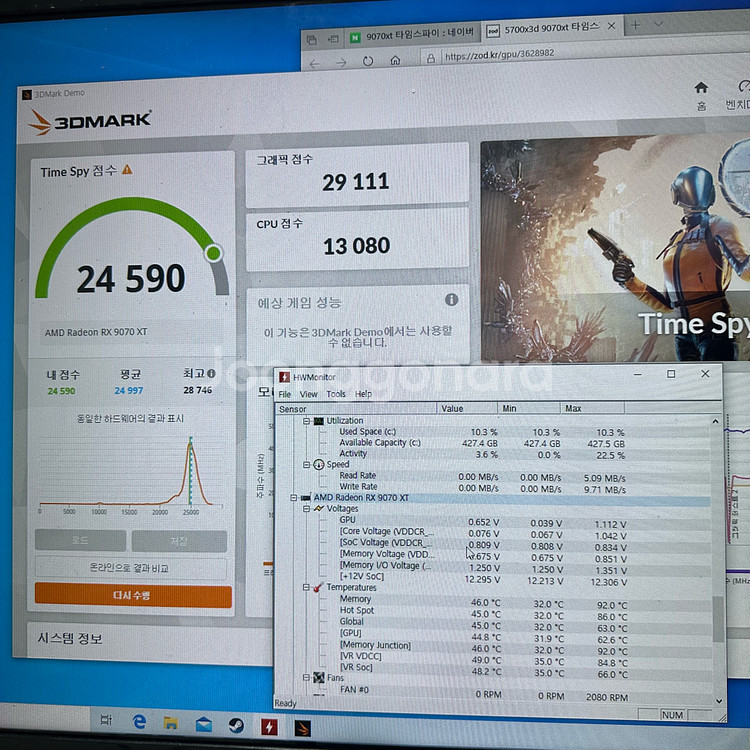Image resolution: width=750 pixels, height=750 pixels.
Task: Click the Time Spy score warning triangle icon
Action: 127,169
